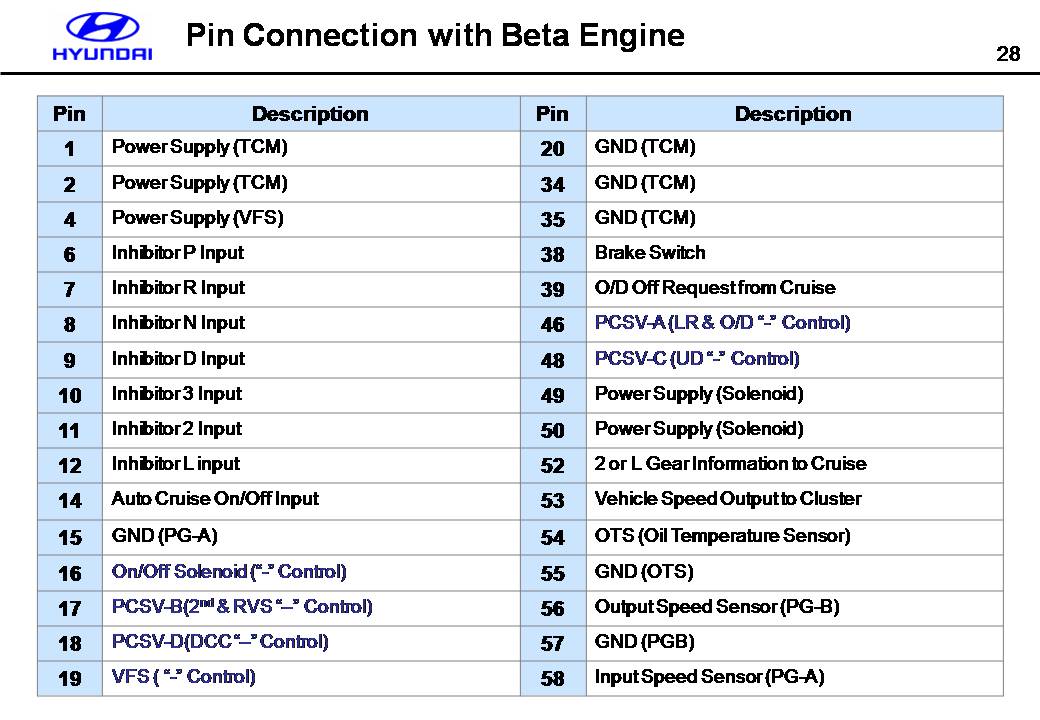This screenshot has height=720, width=1040.
Task: Click the PCSV-A LR & O/D control text
Action: 722,323
